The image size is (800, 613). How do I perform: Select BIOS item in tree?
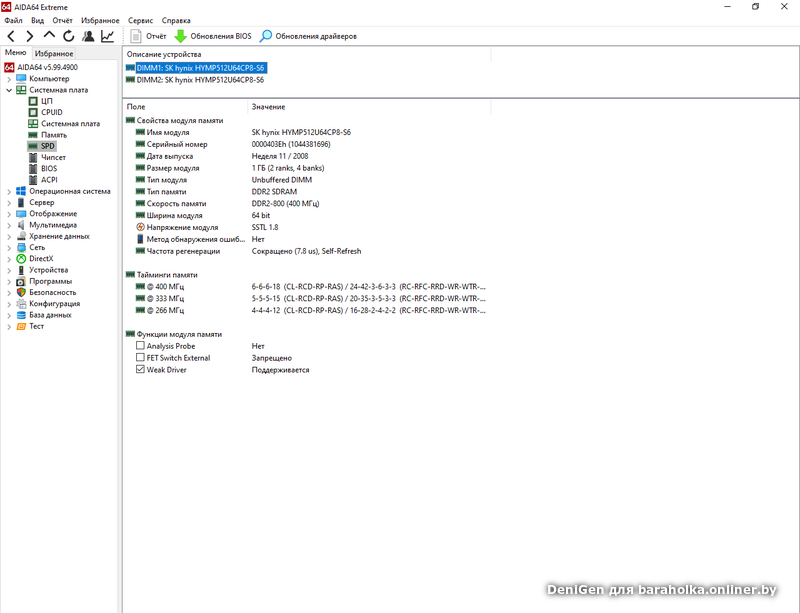[x=49, y=168]
